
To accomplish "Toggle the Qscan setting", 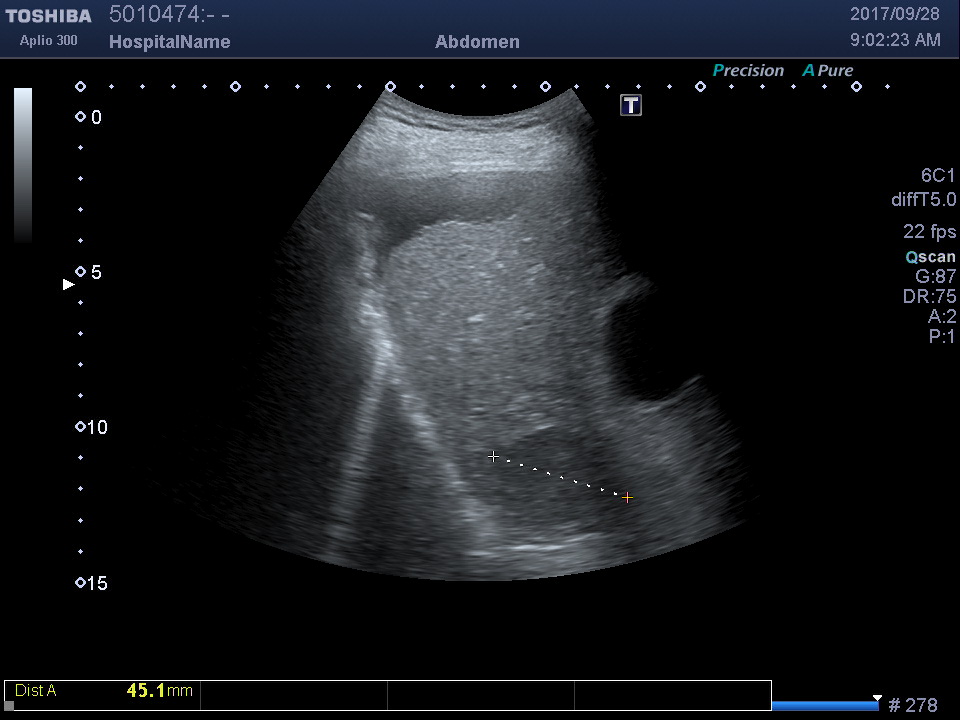I will (x=930, y=257).
